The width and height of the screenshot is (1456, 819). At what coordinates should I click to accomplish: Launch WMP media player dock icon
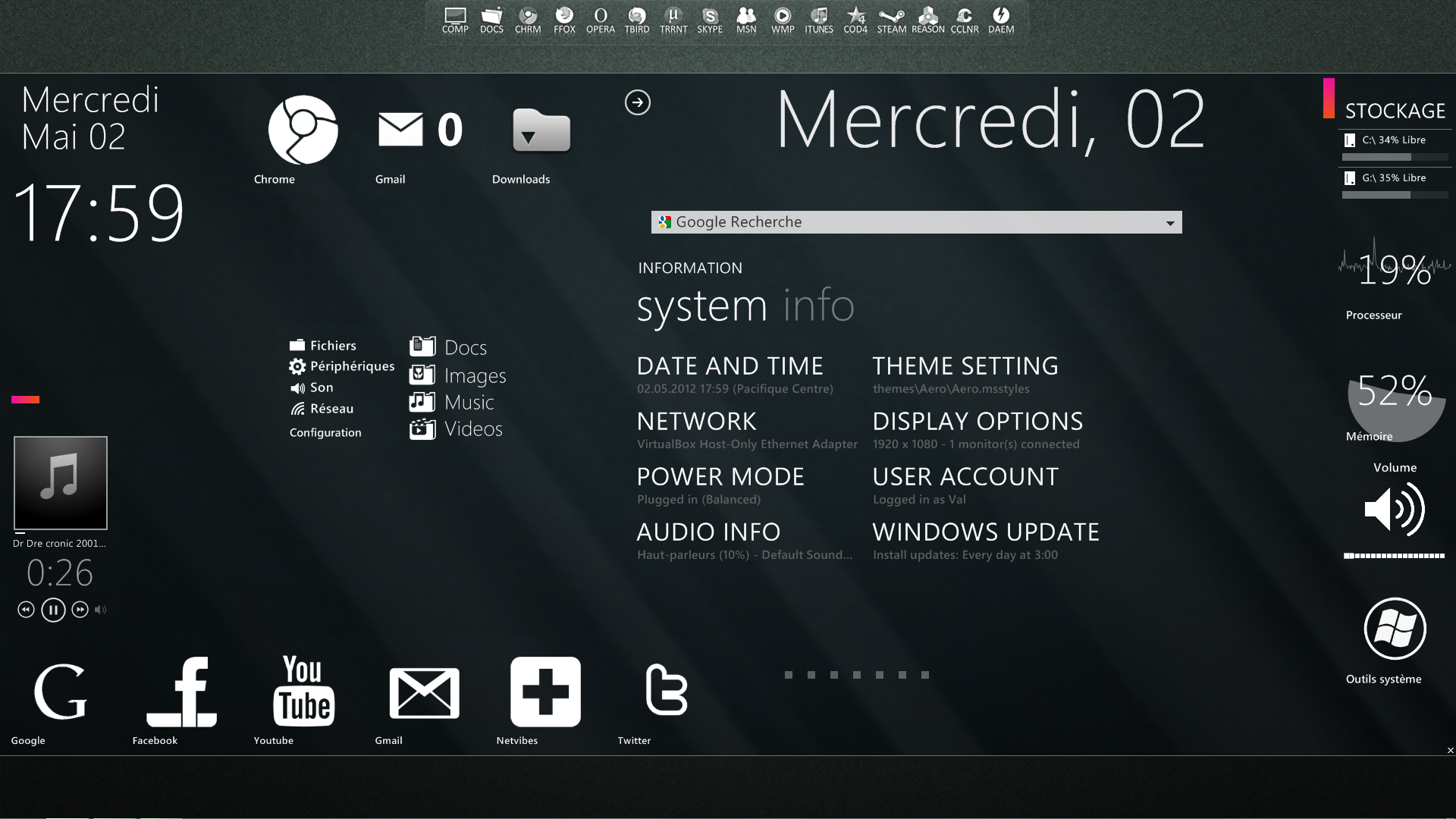pyautogui.click(x=783, y=20)
